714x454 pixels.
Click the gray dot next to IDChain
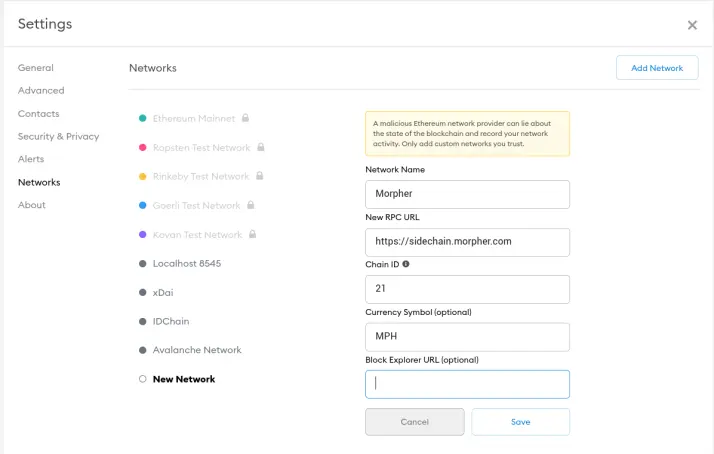pyautogui.click(x=143, y=321)
